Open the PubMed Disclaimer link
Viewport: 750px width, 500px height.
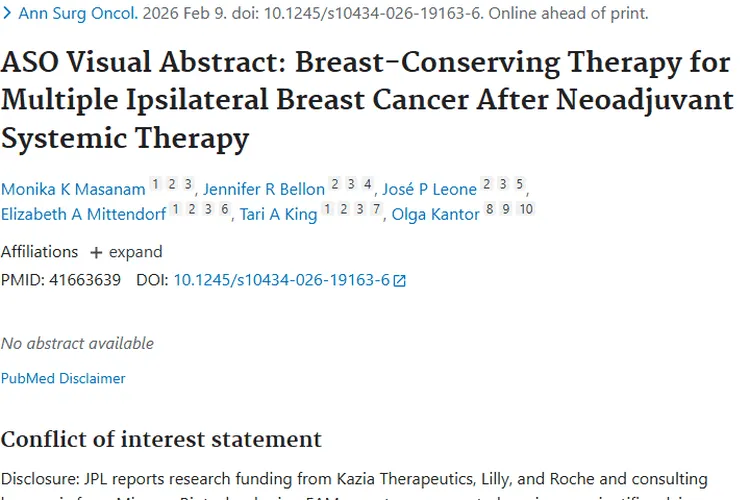(63, 378)
